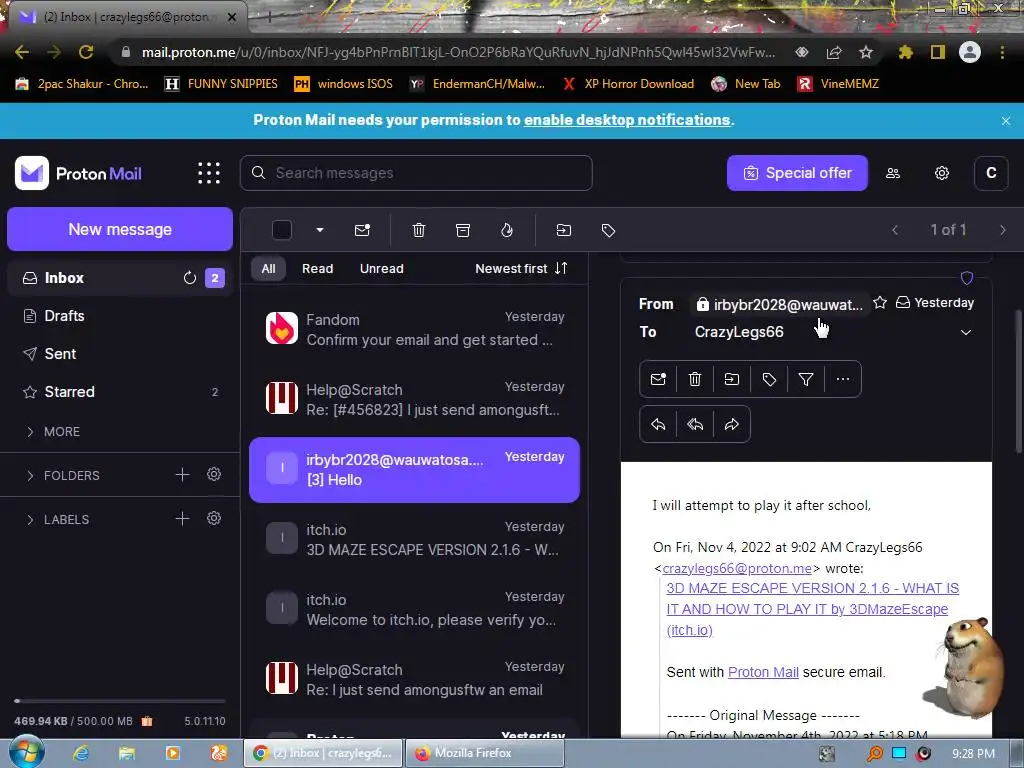Expand the FOLDERS section
The height and width of the screenshot is (768, 1024).
[x=63, y=475]
